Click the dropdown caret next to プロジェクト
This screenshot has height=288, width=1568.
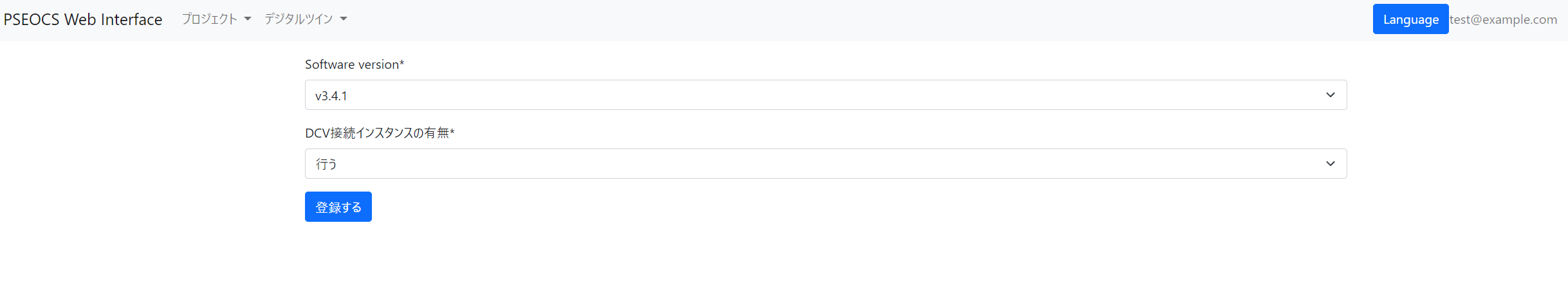point(248,19)
